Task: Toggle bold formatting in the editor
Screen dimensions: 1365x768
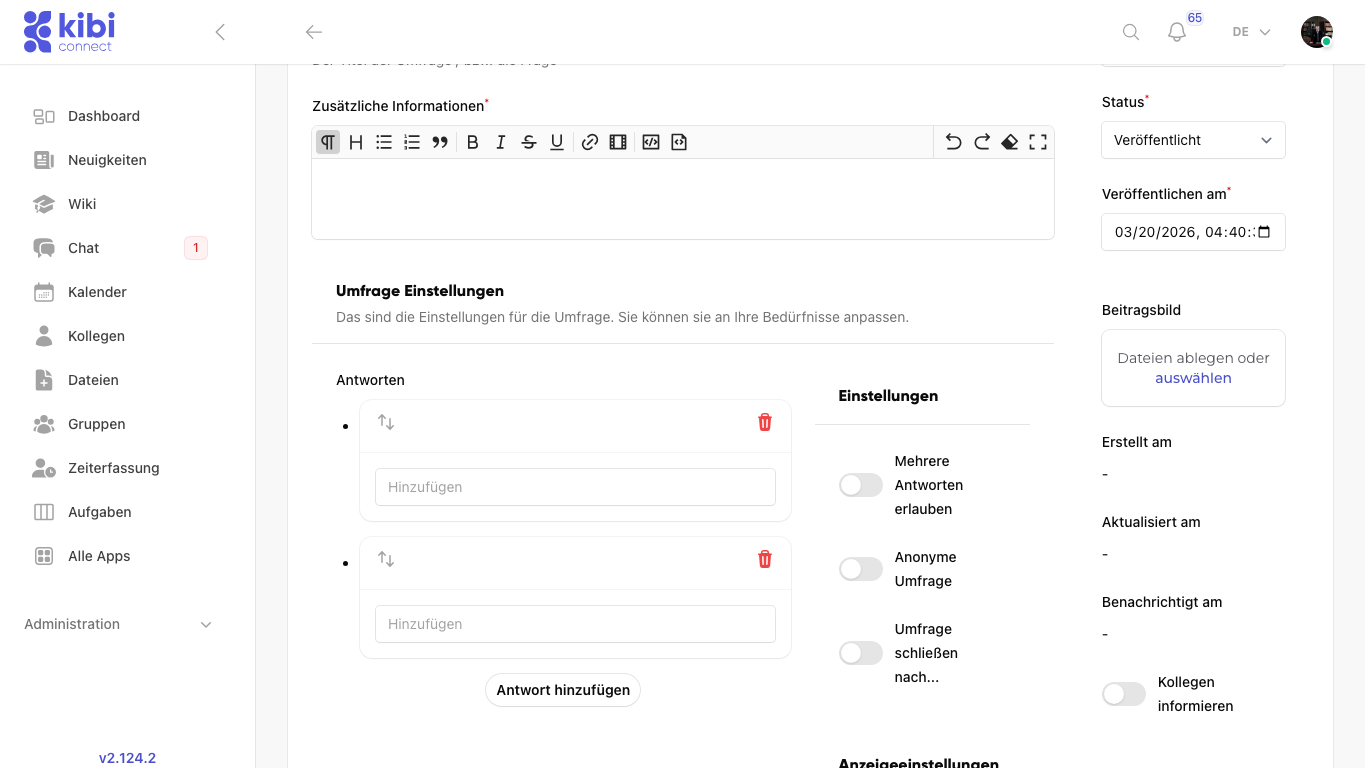Action: tap(472, 141)
